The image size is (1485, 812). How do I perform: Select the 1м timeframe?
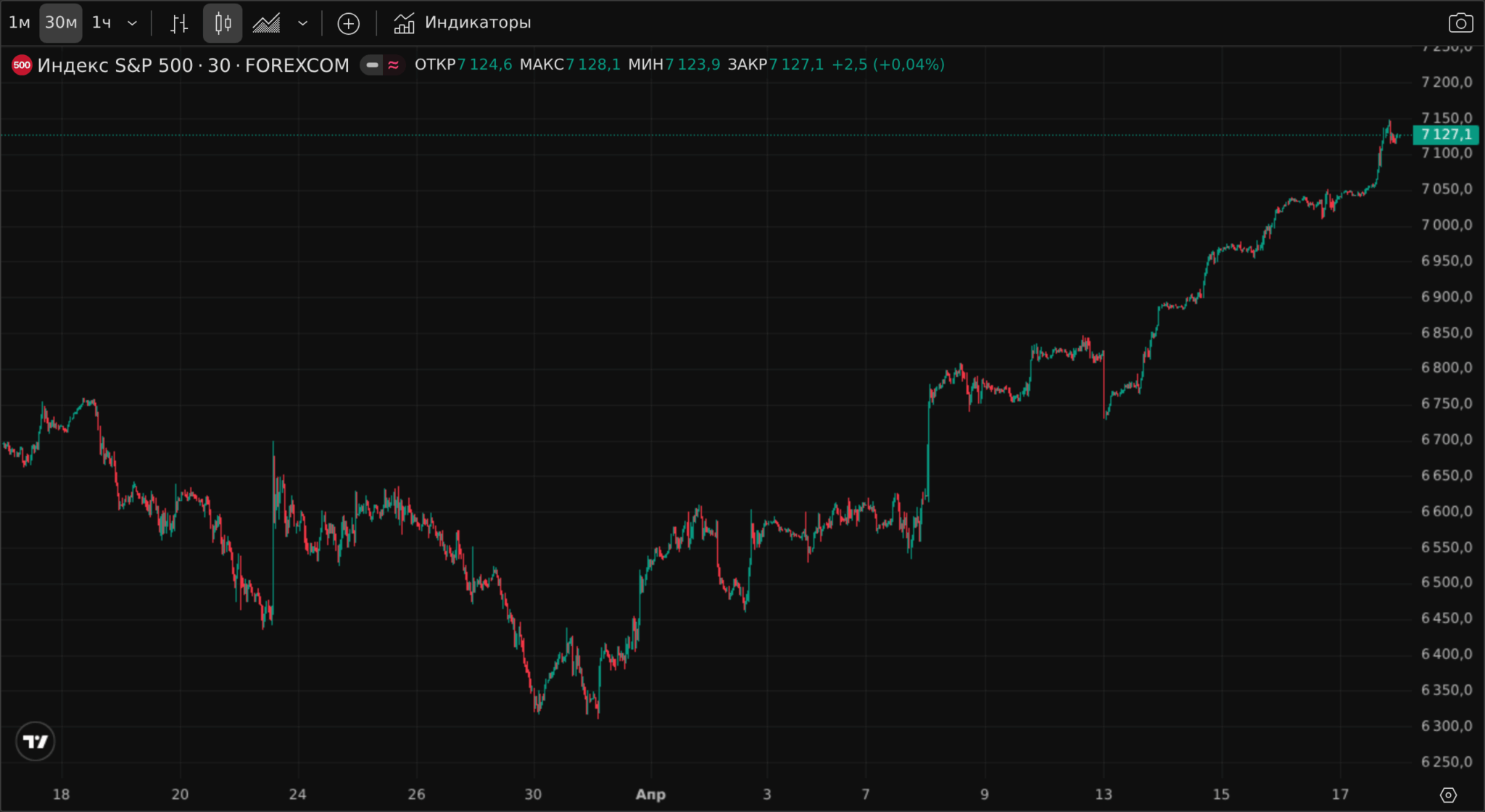click(x=20, y=23)
